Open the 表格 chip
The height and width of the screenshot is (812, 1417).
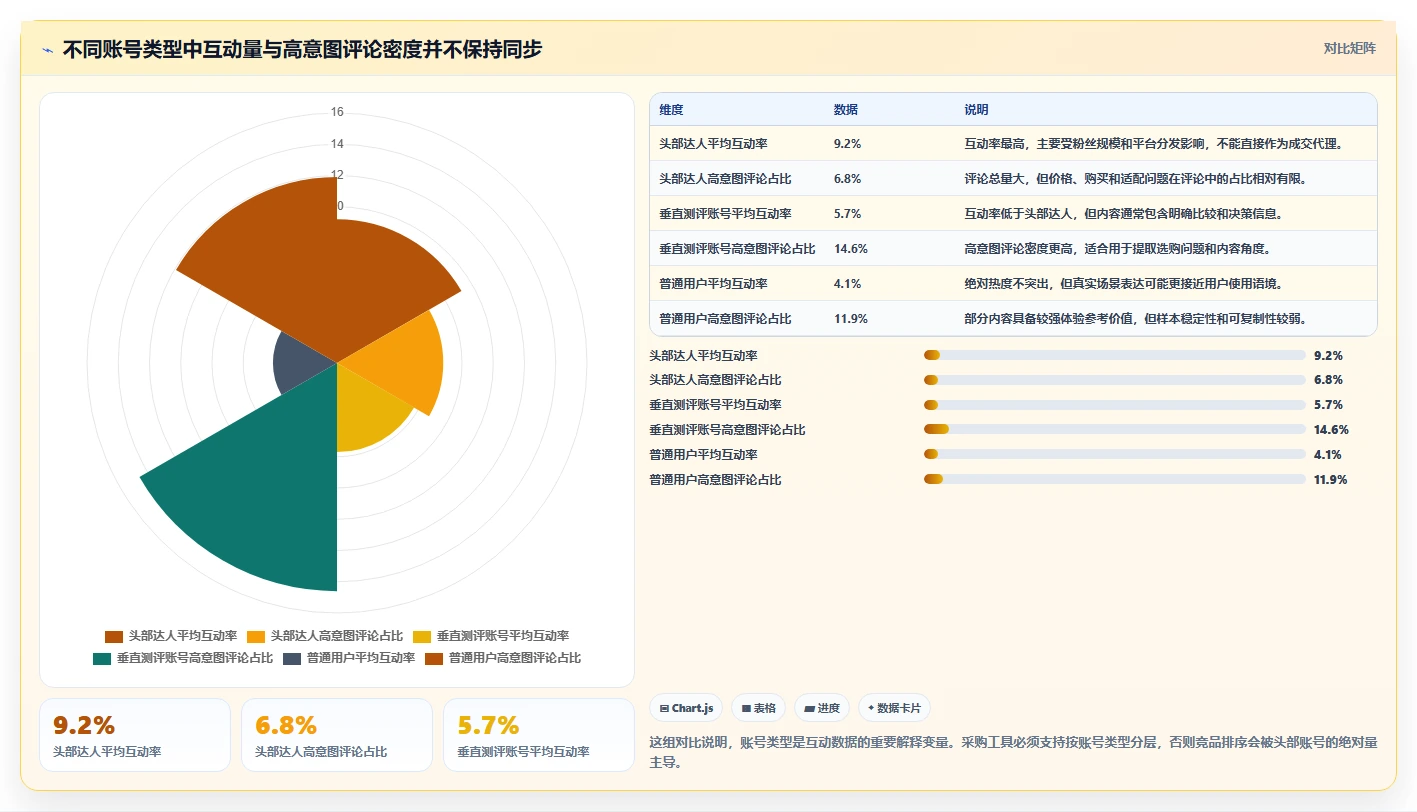point(759,708)
